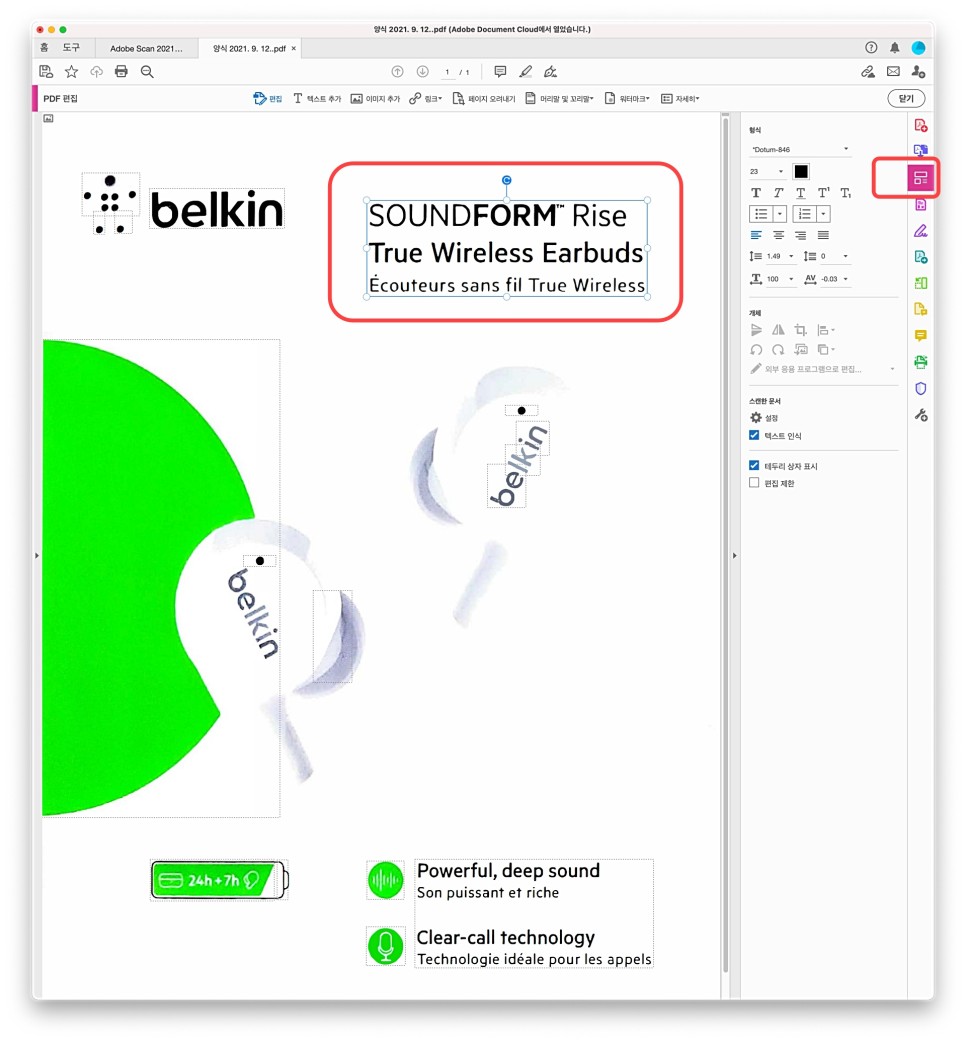The image size is (966, 1042).
Task: Apply bold text formatting
Action: click(x=756, y=193)
